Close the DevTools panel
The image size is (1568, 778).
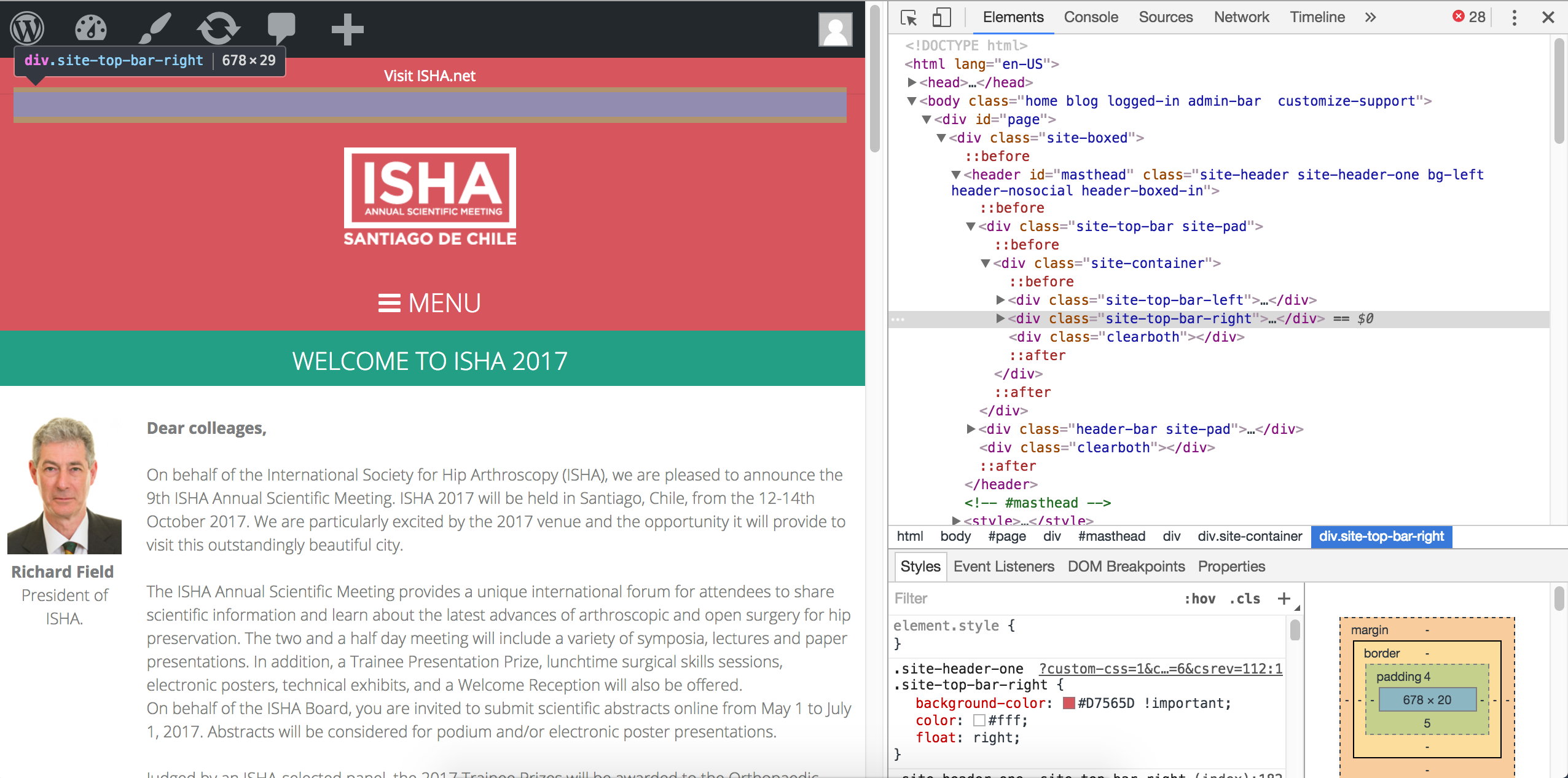tap(1548, 17)
